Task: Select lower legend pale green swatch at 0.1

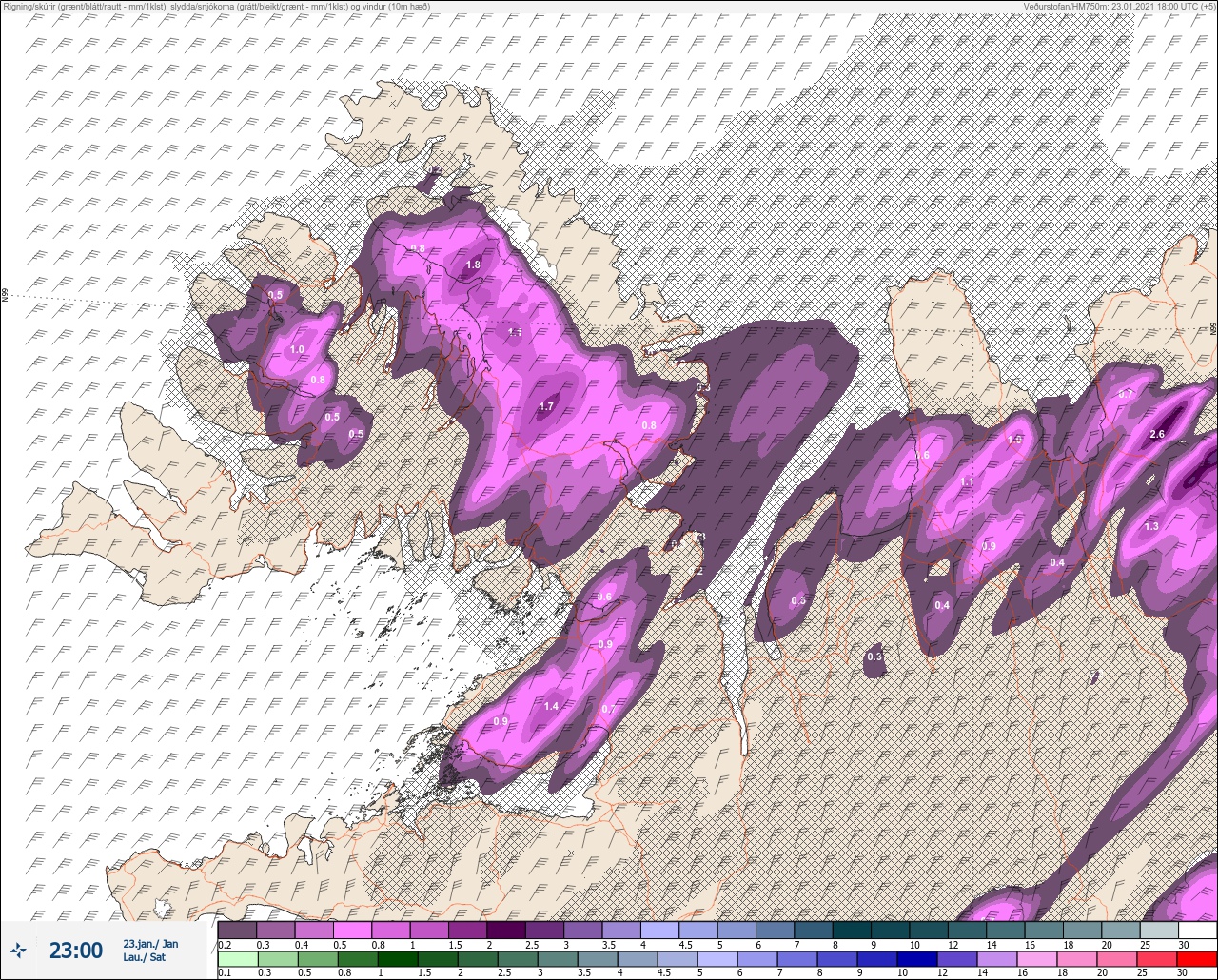Action: (x=237, y=958)
